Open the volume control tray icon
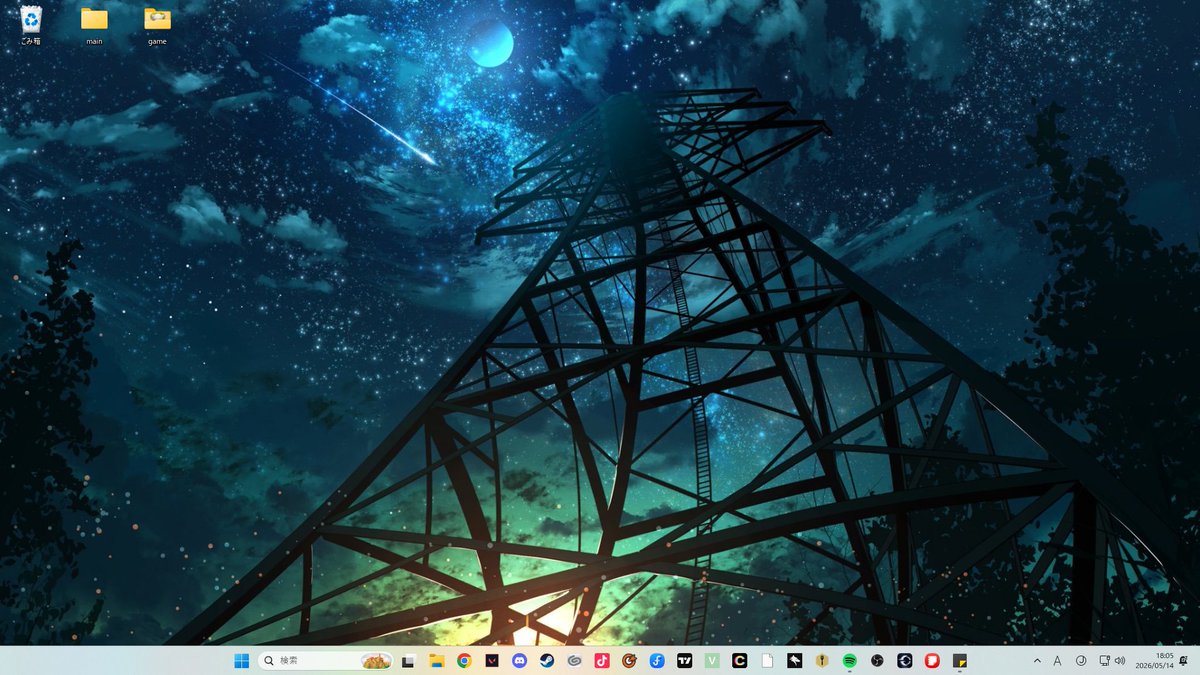This screenshot has height=675, width=1200. (x=1119, y=661)
